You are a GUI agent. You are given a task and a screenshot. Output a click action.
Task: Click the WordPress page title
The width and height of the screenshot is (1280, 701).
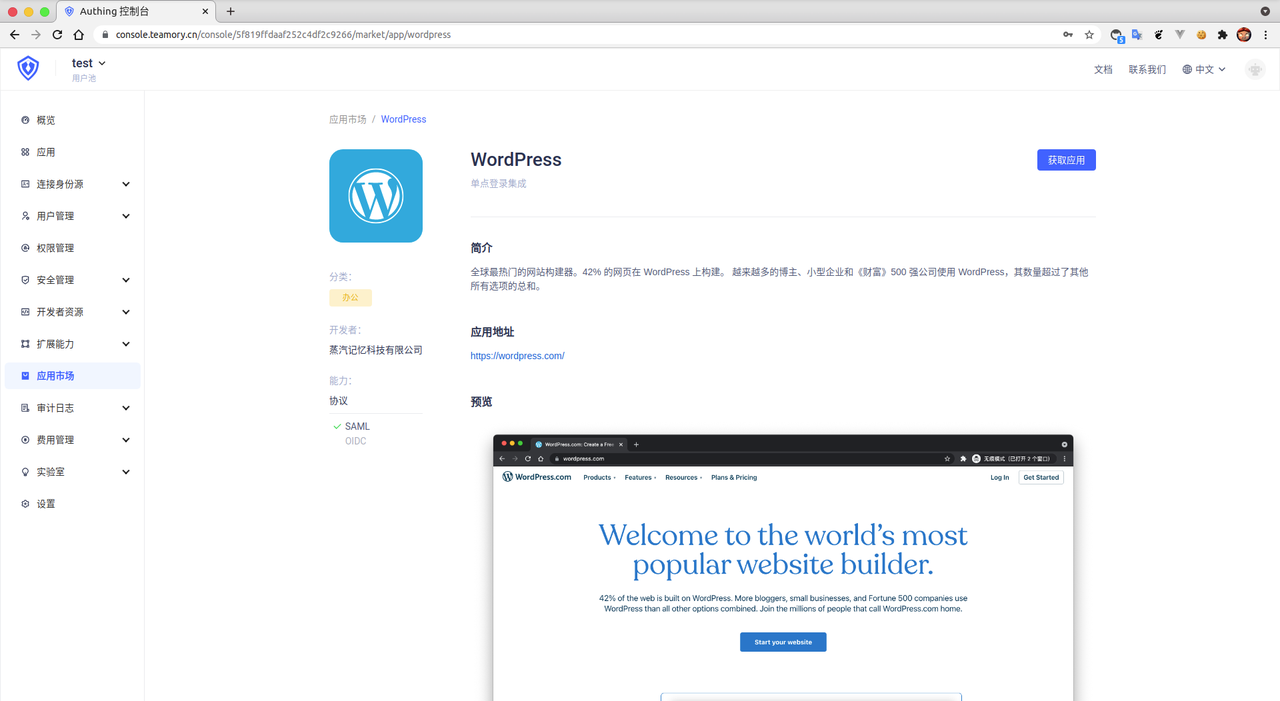tap(516, 159)
